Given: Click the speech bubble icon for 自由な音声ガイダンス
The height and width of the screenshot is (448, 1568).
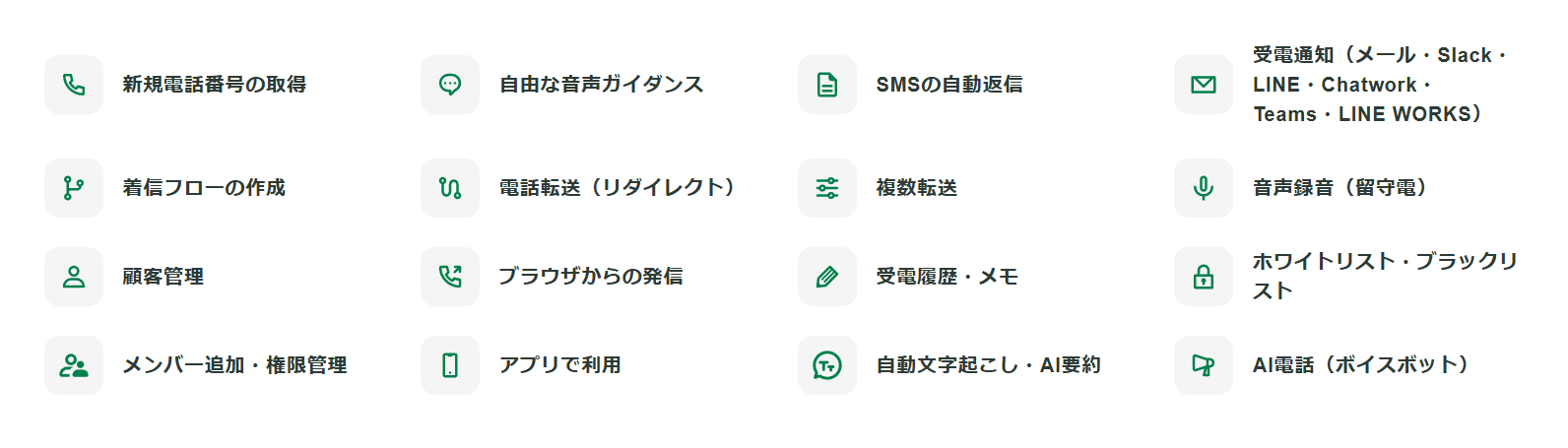Looking at the screenshot, I should (450, 85).
